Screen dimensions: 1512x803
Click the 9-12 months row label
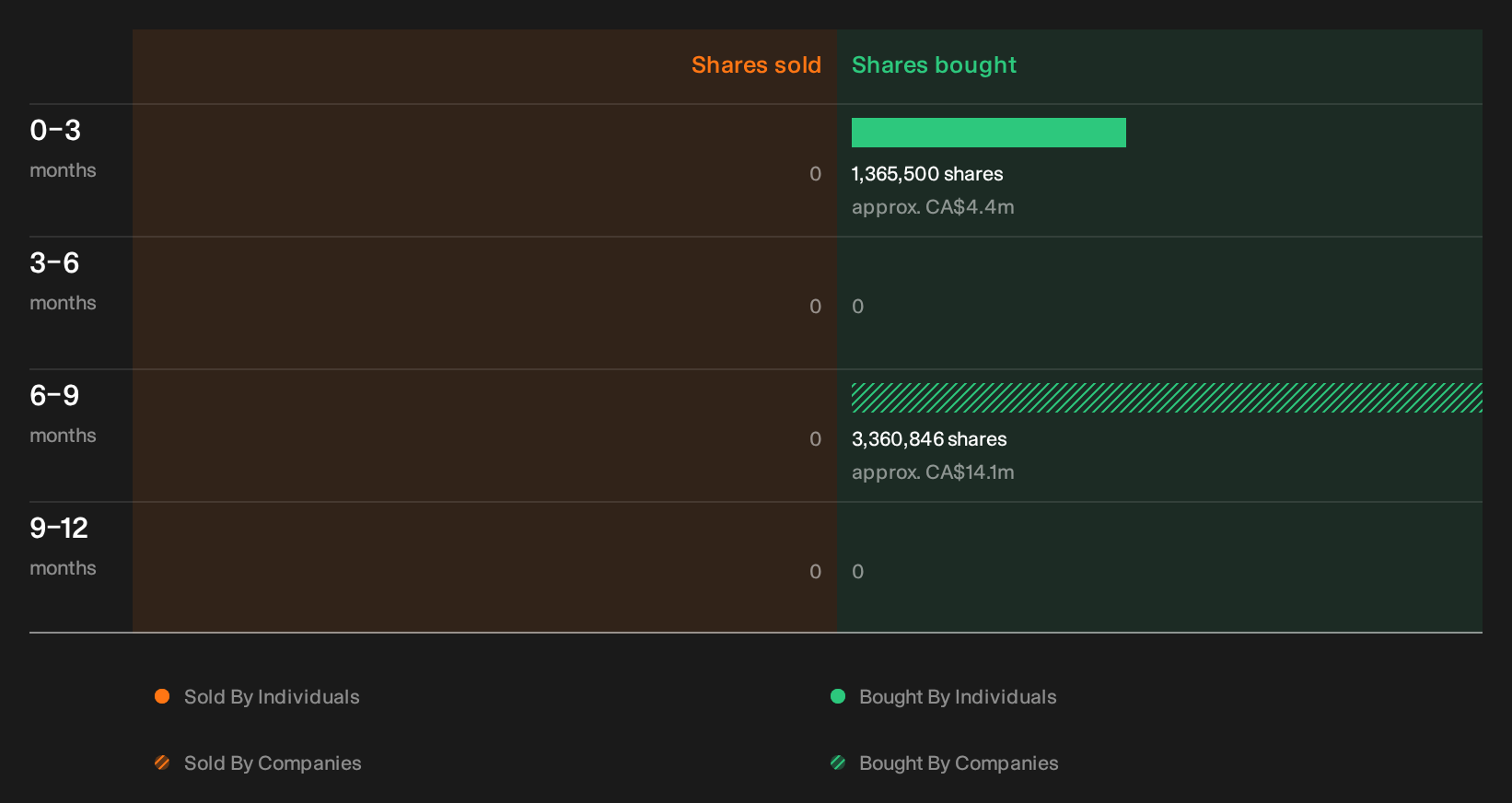(63, 545)
